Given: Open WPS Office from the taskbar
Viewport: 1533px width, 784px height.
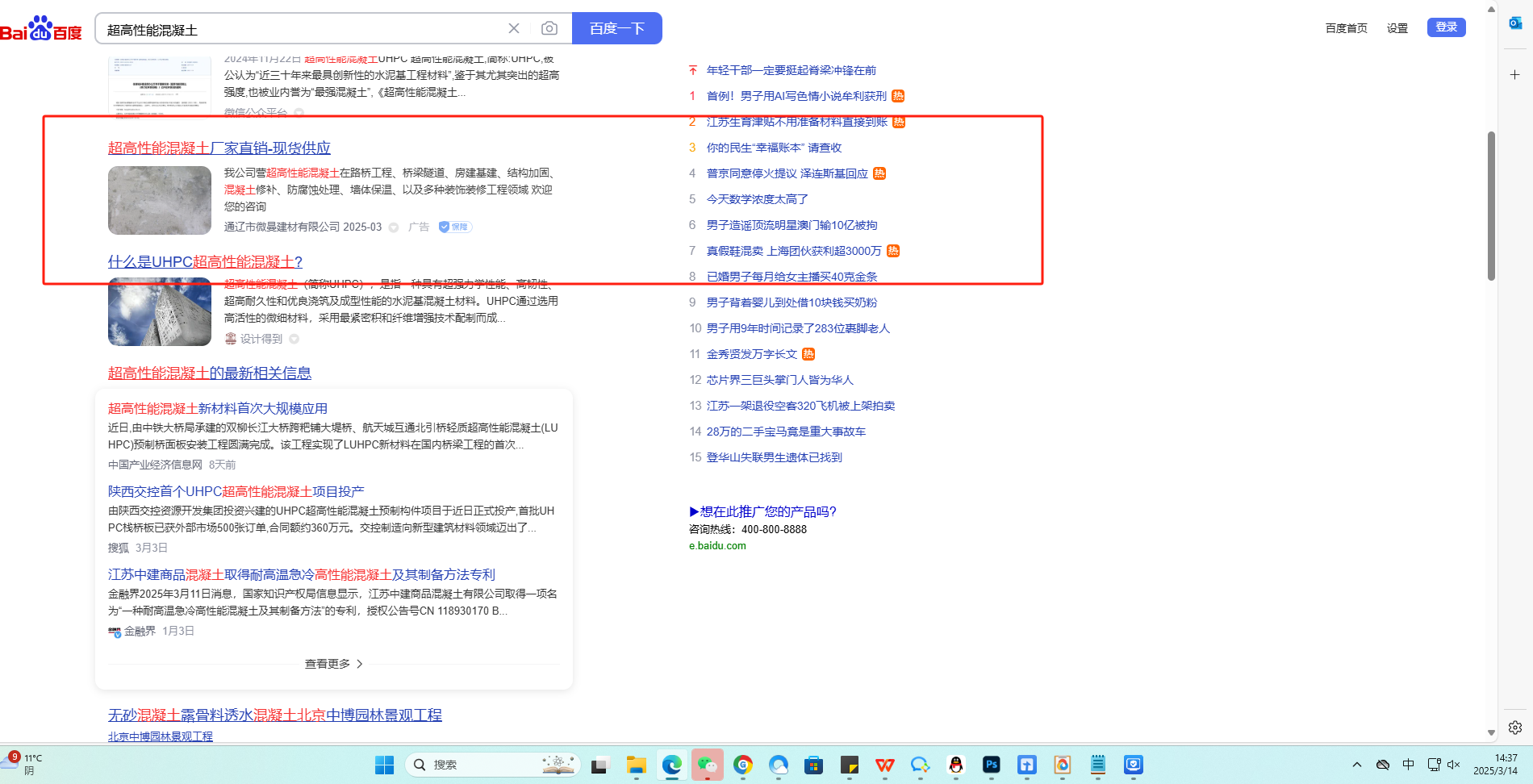Looking at the screenshot, I should pyautogui.click(x=885, y=765).
